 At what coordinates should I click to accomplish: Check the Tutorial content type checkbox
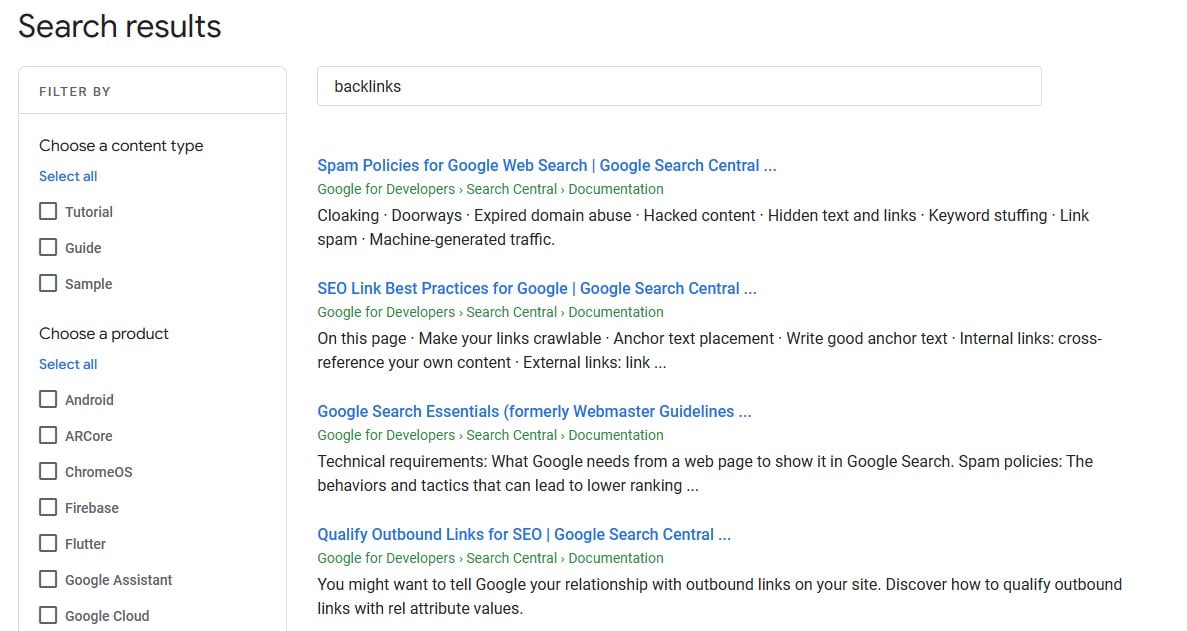(x=47, y=211)
